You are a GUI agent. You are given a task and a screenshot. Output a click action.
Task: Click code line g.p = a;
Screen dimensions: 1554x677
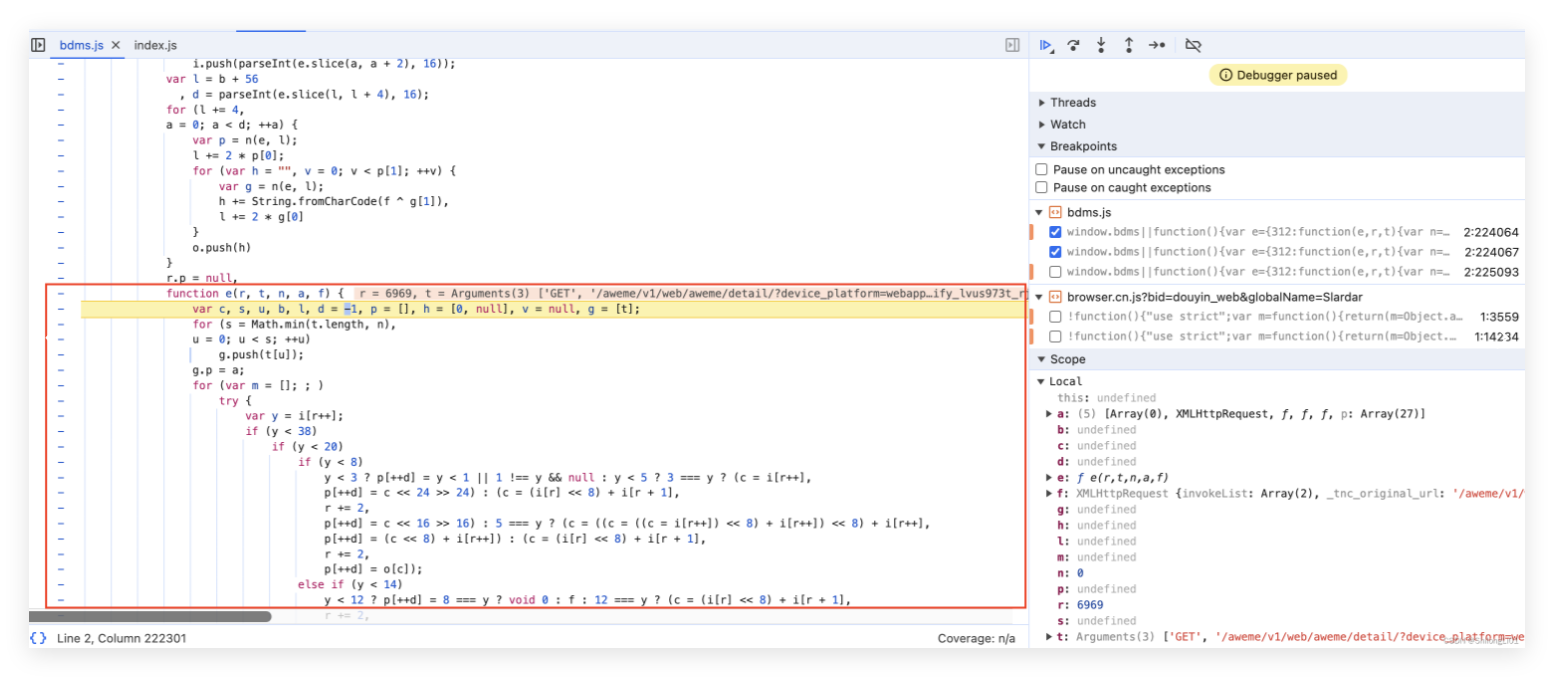tap(219, 370)
